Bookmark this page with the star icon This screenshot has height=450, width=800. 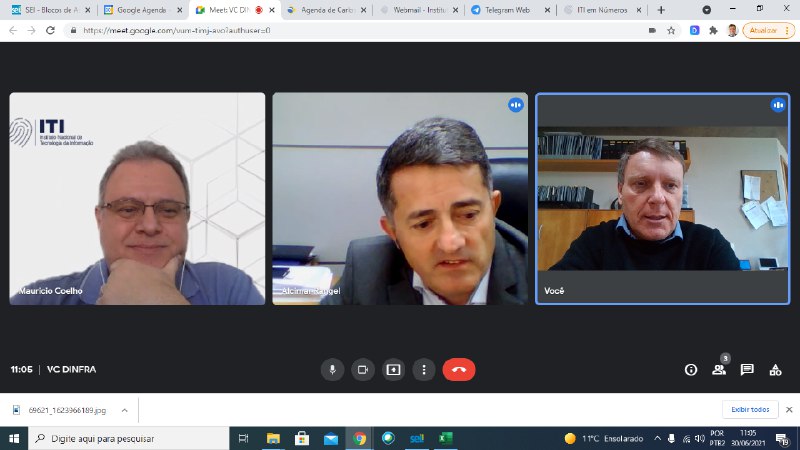[672, 30]
